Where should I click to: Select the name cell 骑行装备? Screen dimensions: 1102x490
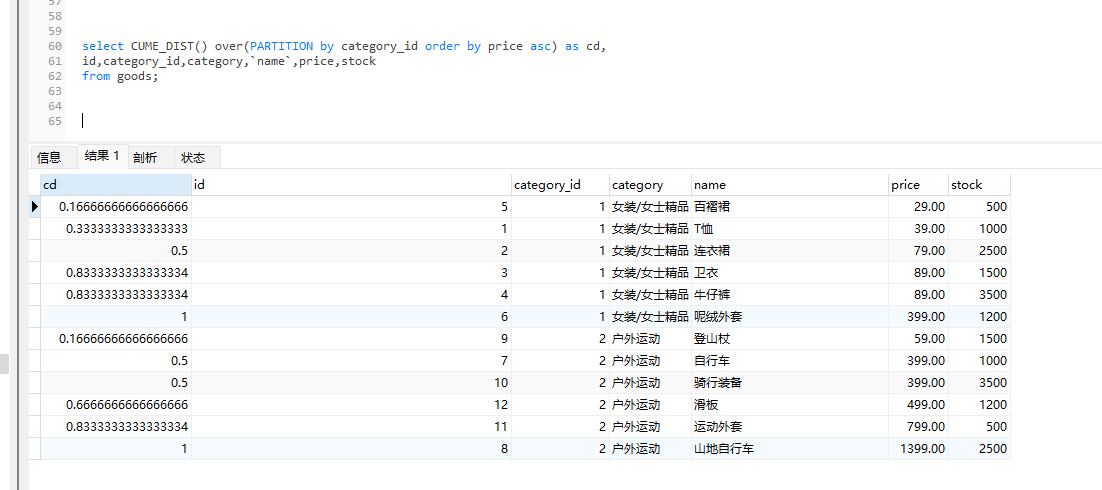(789, 383)
